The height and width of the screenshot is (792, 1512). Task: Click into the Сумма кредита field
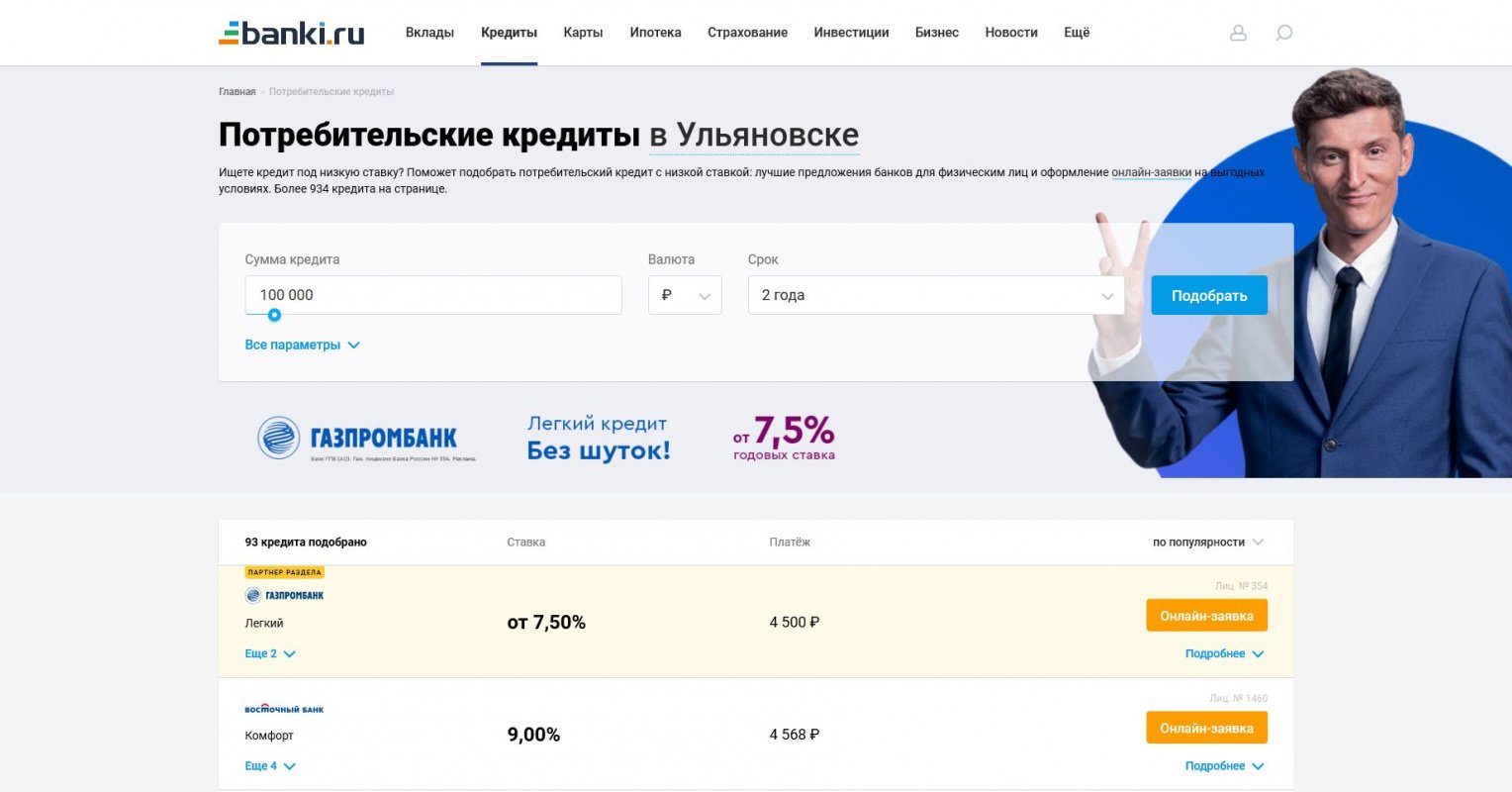(x=433, y=295)
